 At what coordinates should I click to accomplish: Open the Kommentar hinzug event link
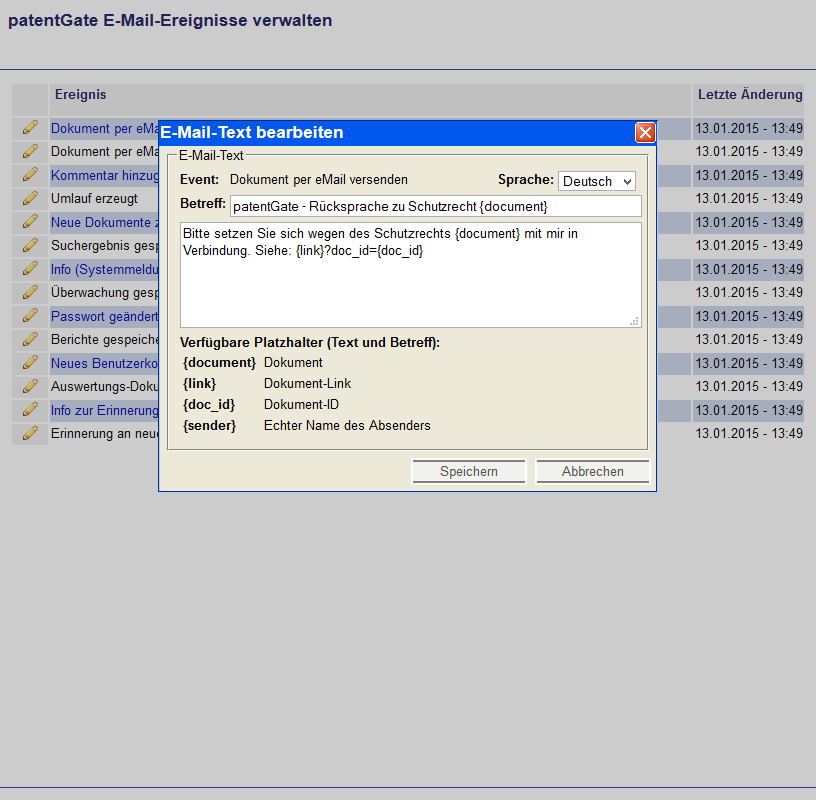tap(105, 175)
